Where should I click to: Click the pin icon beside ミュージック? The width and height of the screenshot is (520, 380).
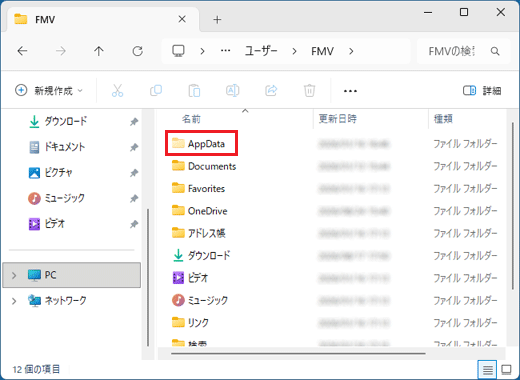[x=134, y=198]
